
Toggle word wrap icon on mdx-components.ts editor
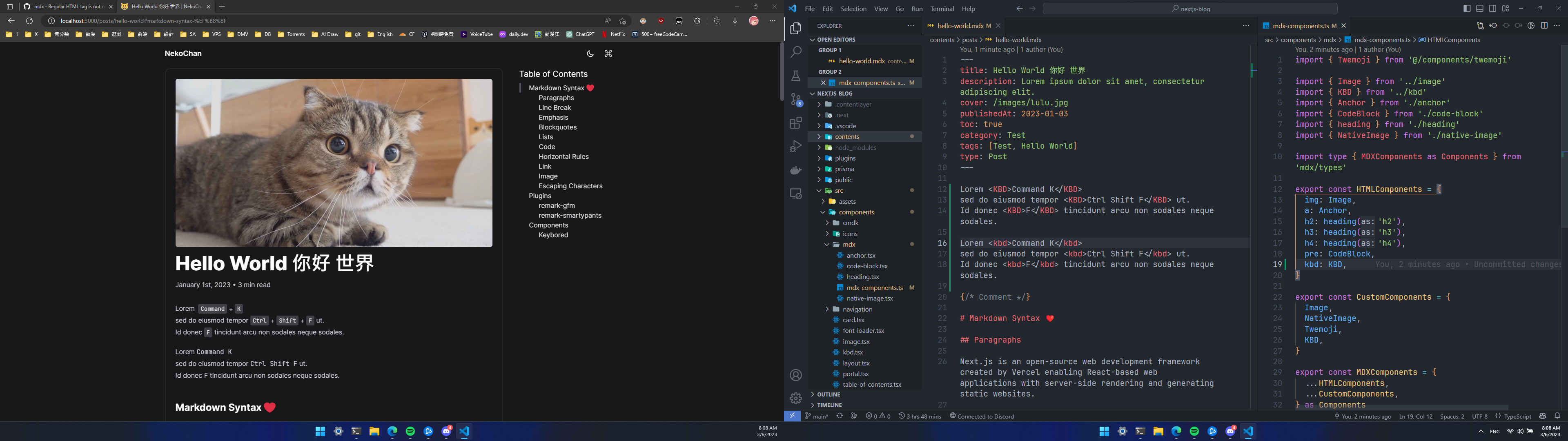1480,26
